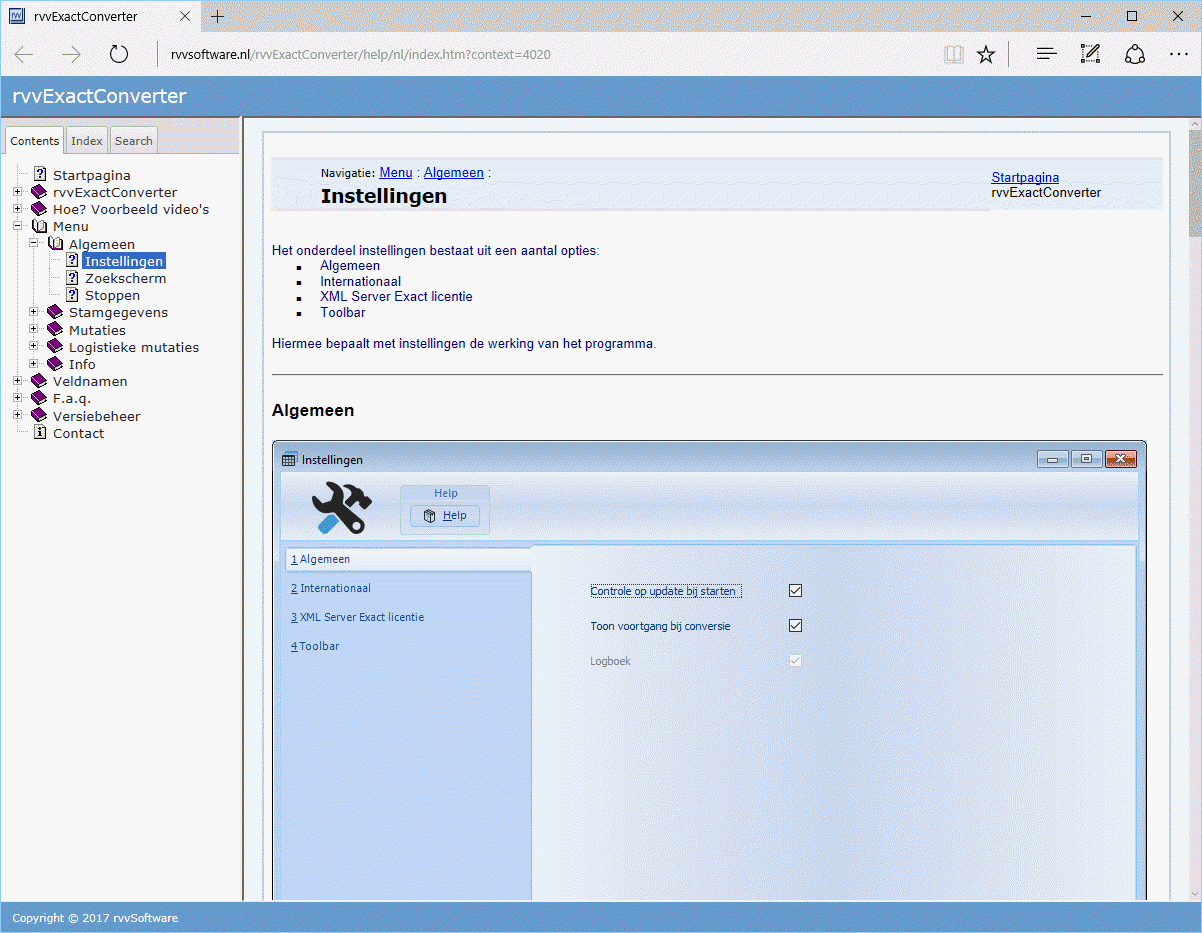Click Help button in Instellingen window

click(x=445, y=516)
